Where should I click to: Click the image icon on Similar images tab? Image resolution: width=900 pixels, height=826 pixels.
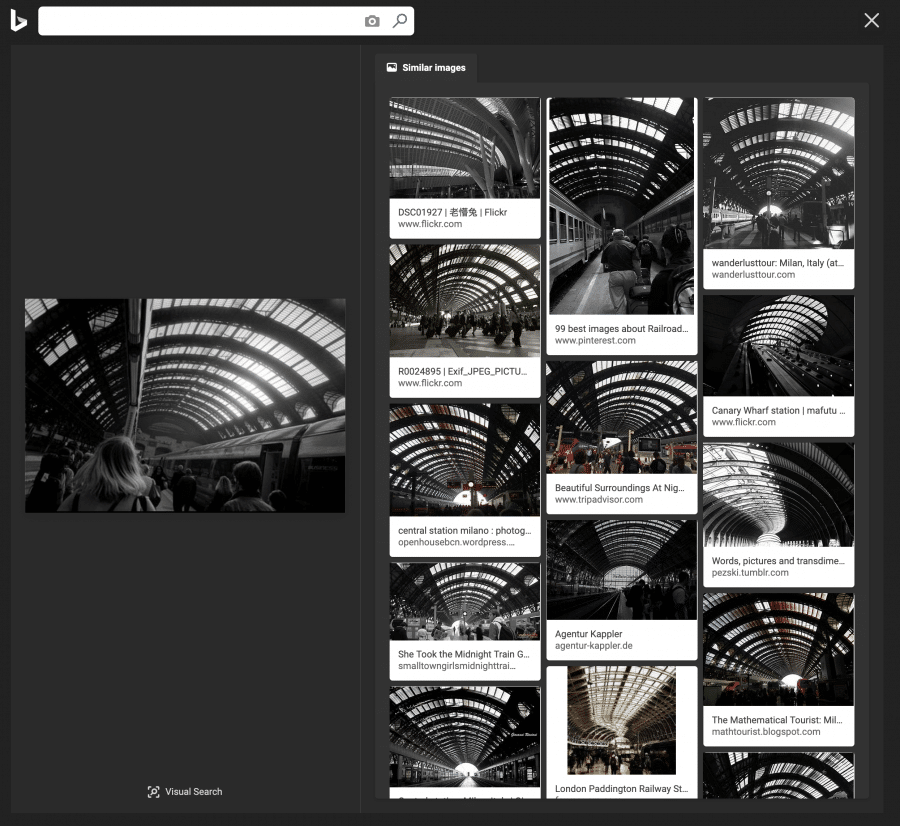[x=390, y=67]
